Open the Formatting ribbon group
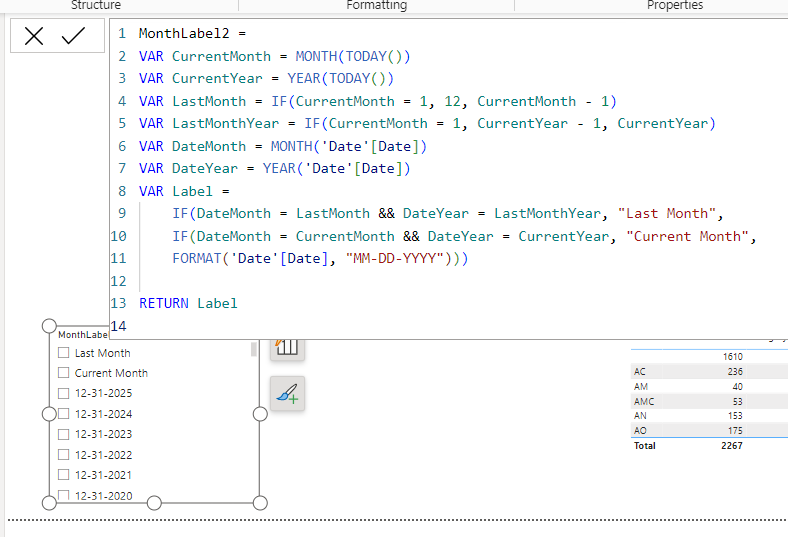The width and height of the screenshot is (788, 537). [x=376, y=5]
